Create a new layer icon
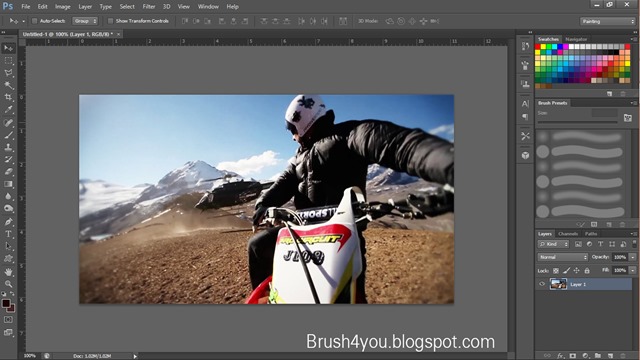Screen dimensions: 640x360 pyautogui.click(x=611, y=356)
